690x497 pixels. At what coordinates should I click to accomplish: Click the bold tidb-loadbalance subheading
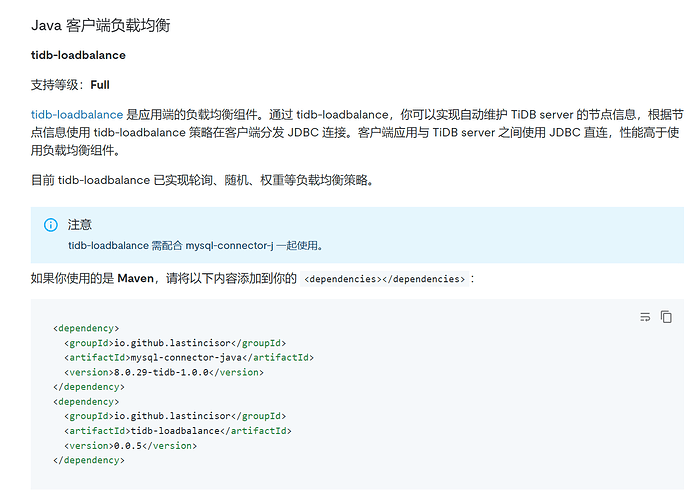[78, 55]
